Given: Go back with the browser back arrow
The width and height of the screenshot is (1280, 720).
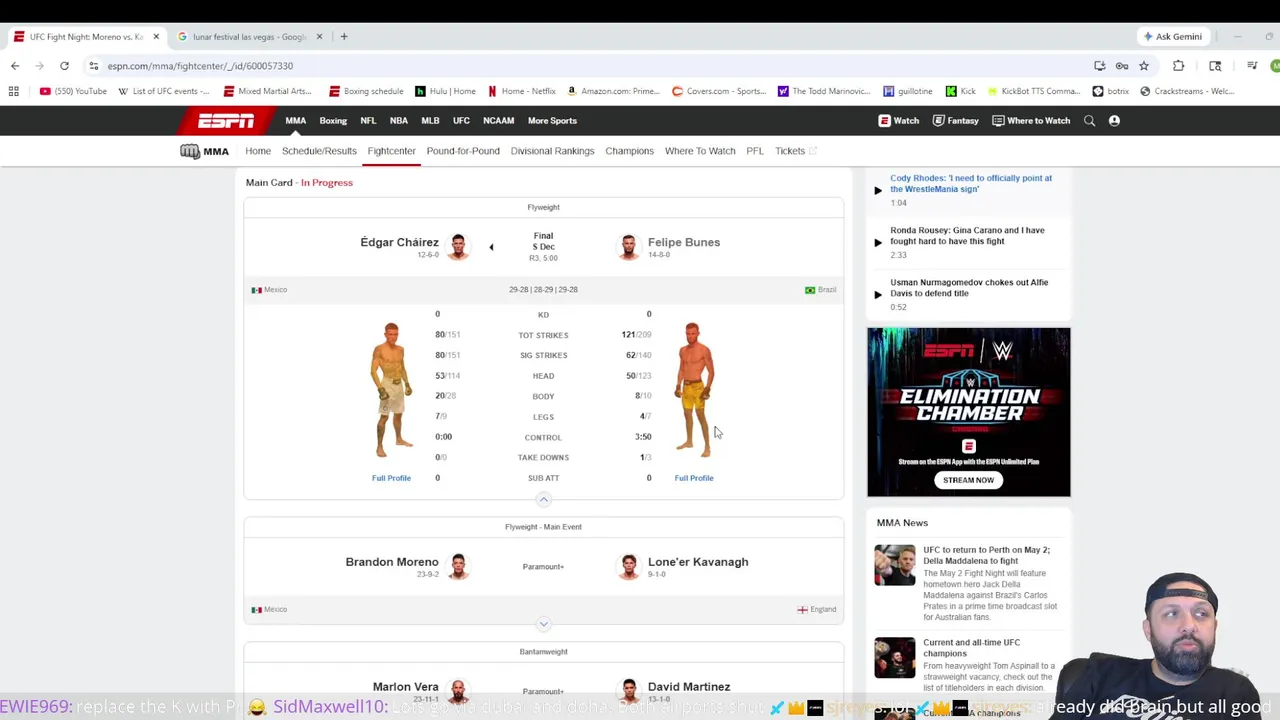Looking at the screenshot, I should click(x=15, y=66).
